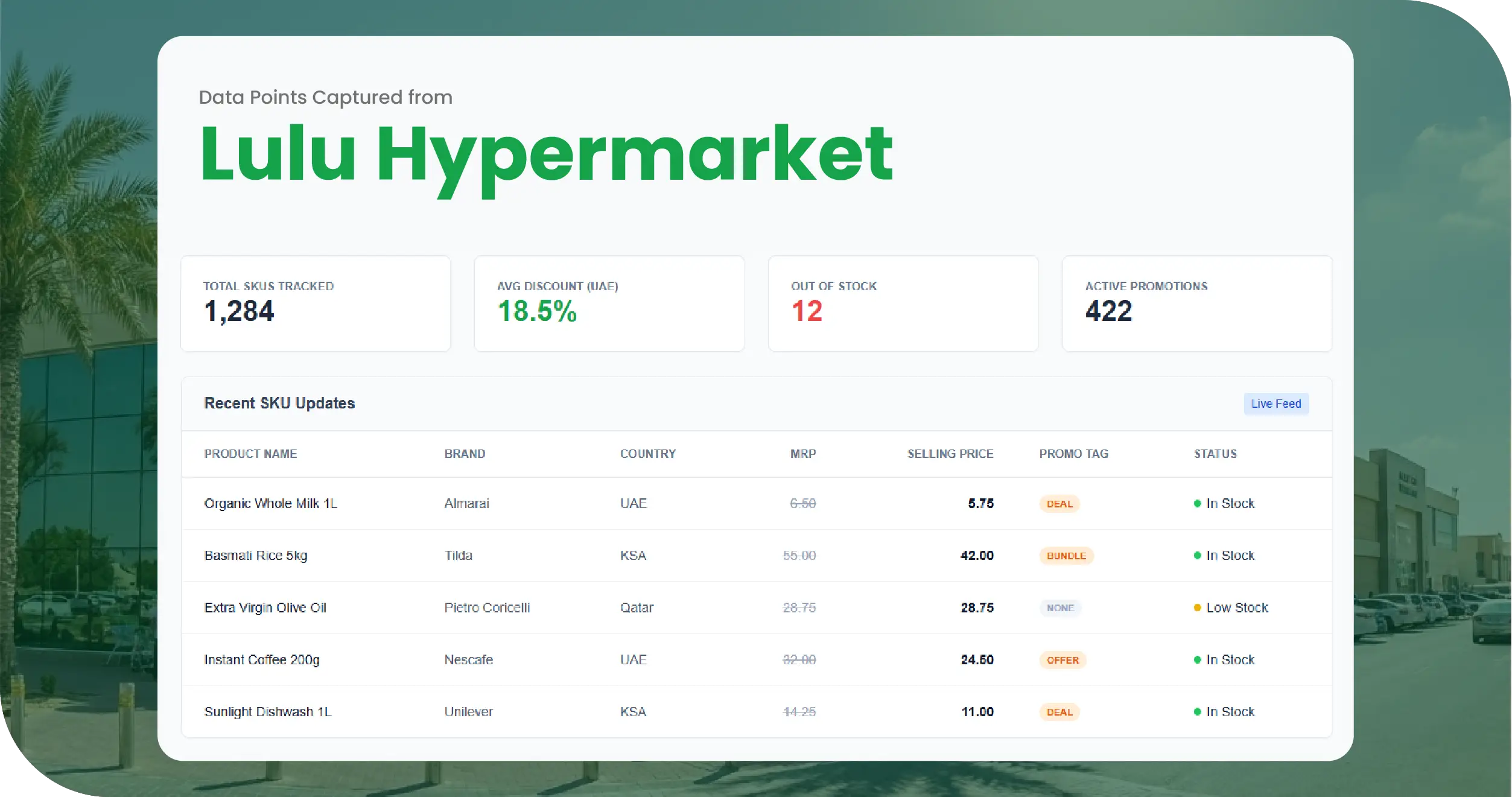Click DEAL tag on Organic Whole Milk

pos(1059,504)
